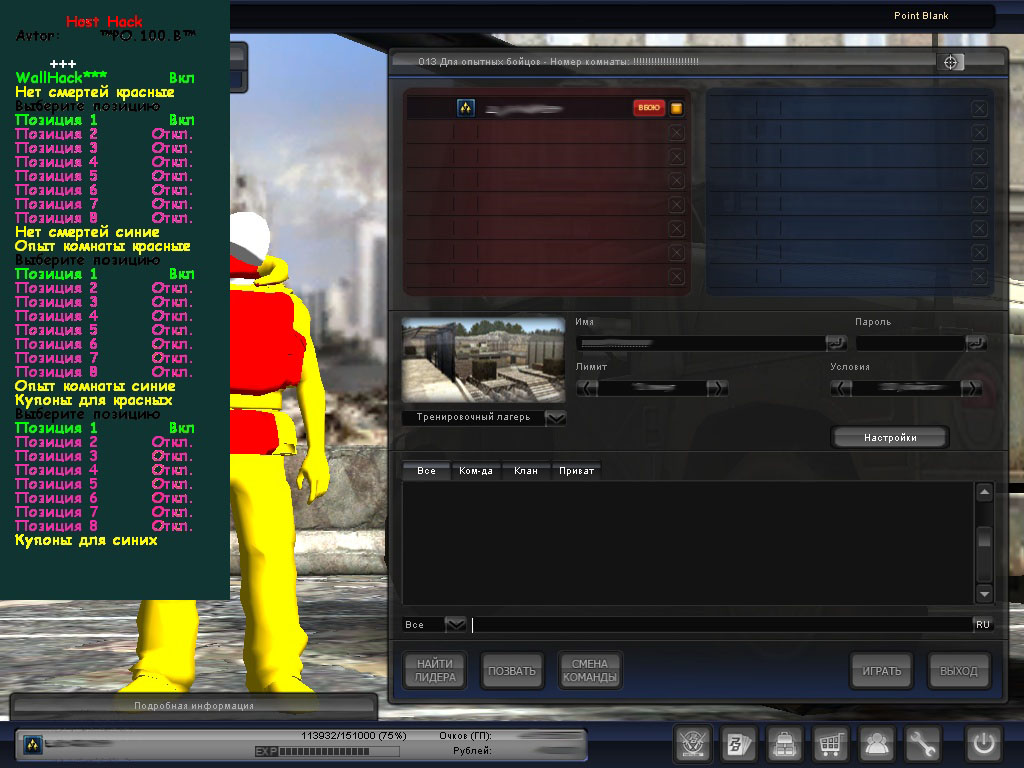The width and height of the screenshot is (1024, 768).
Task: Close the last slot of blue team
Action: (x=979, y=277)
